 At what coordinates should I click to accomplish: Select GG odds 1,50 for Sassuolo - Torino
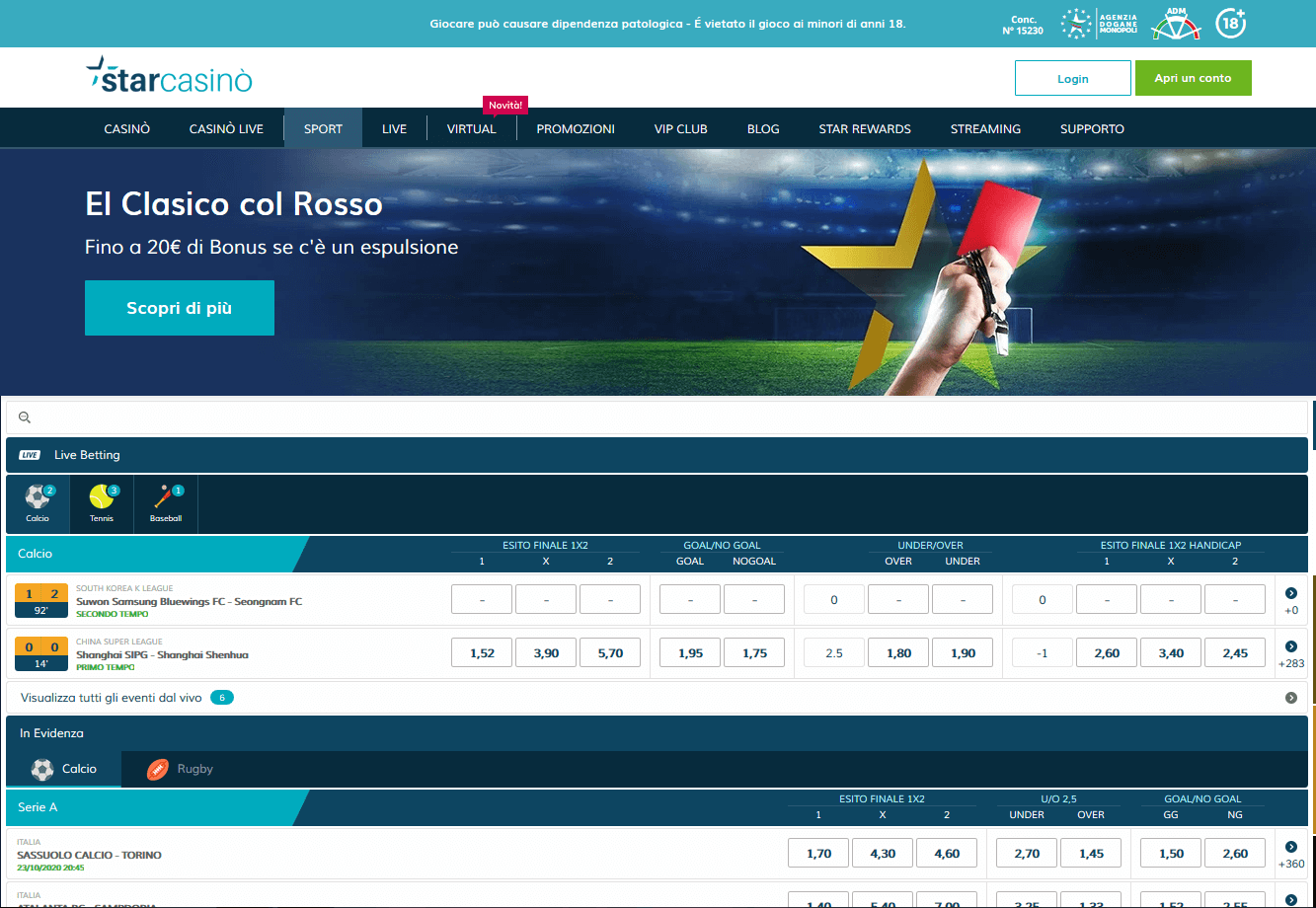[1171, 854]
